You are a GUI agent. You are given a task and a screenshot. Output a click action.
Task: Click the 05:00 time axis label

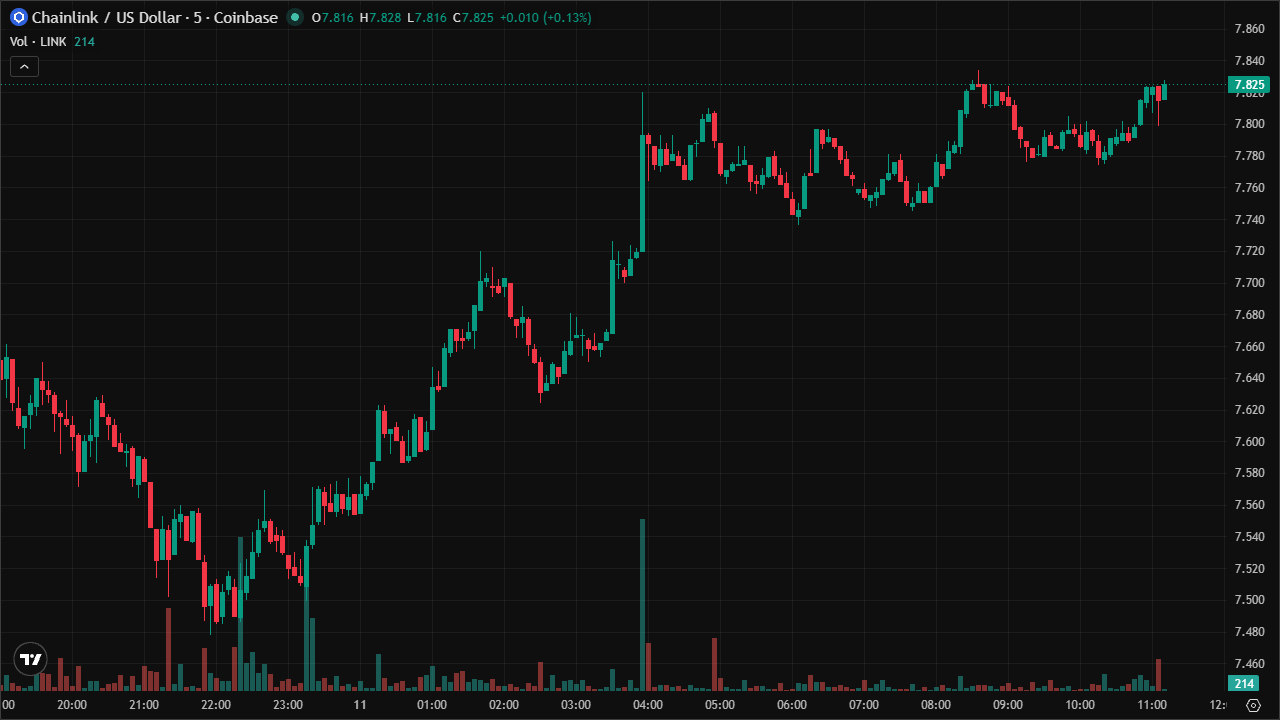[x=720, y=705]
